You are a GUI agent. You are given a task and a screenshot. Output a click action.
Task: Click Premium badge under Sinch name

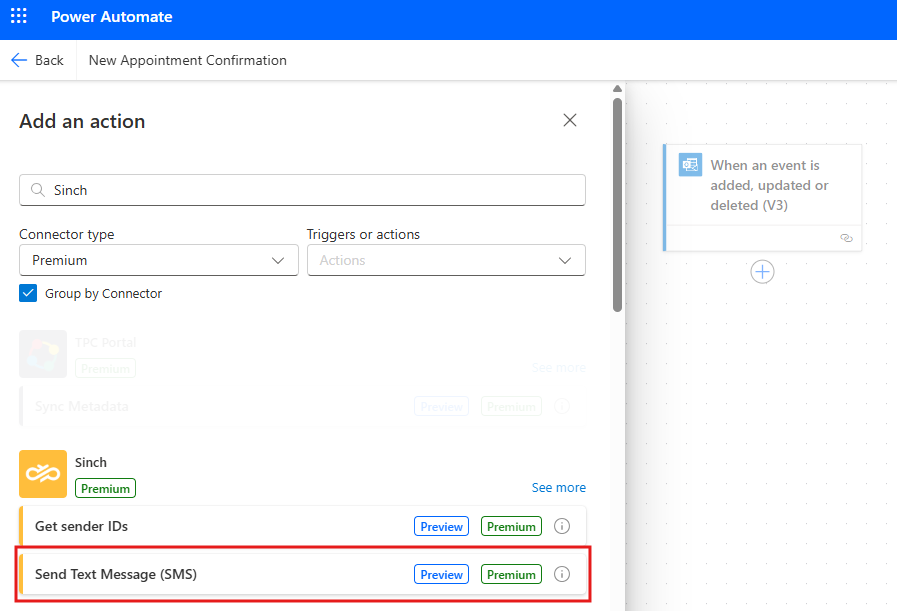105,489
